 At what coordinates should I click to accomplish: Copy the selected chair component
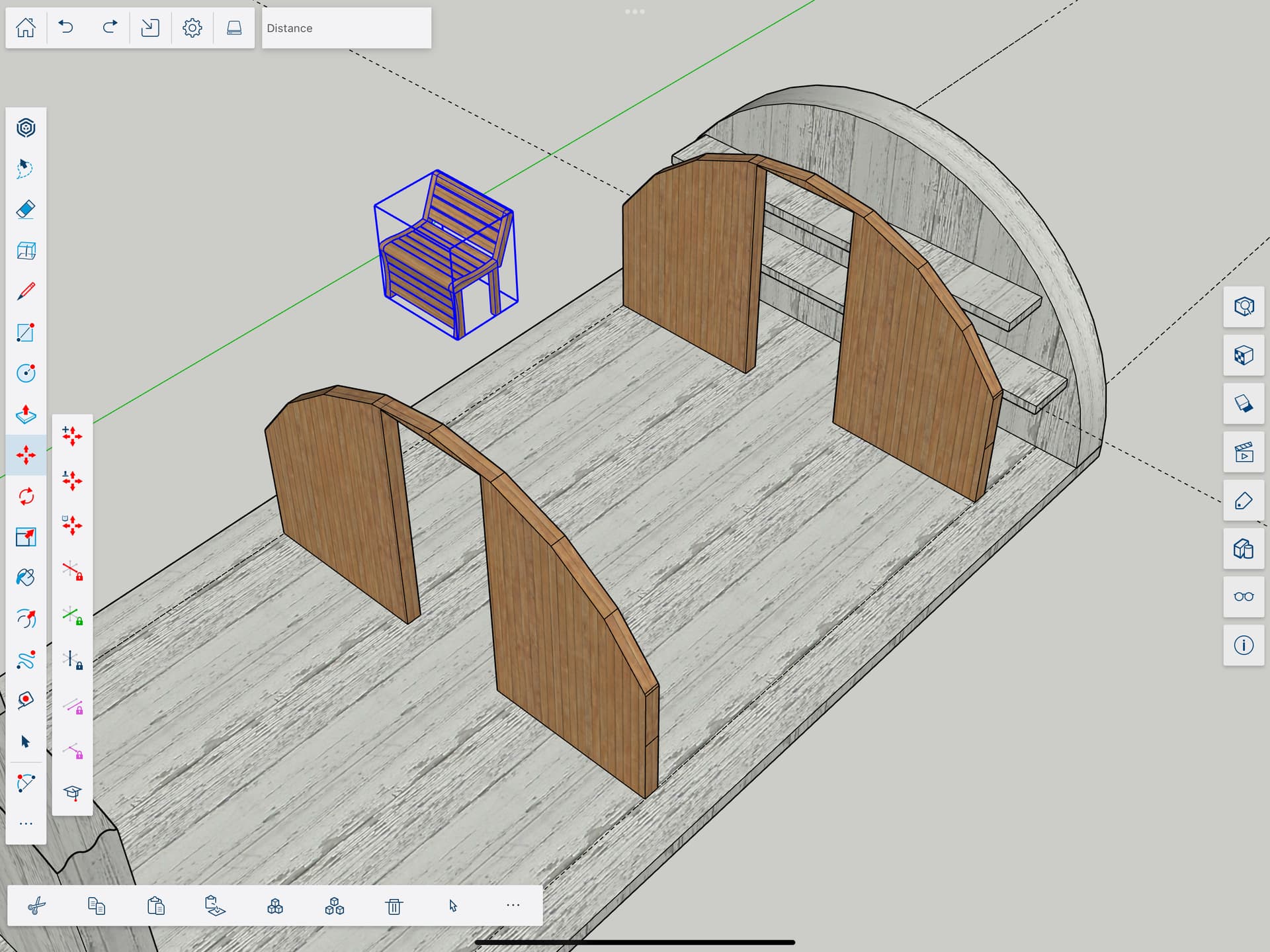tap(97, 906)
